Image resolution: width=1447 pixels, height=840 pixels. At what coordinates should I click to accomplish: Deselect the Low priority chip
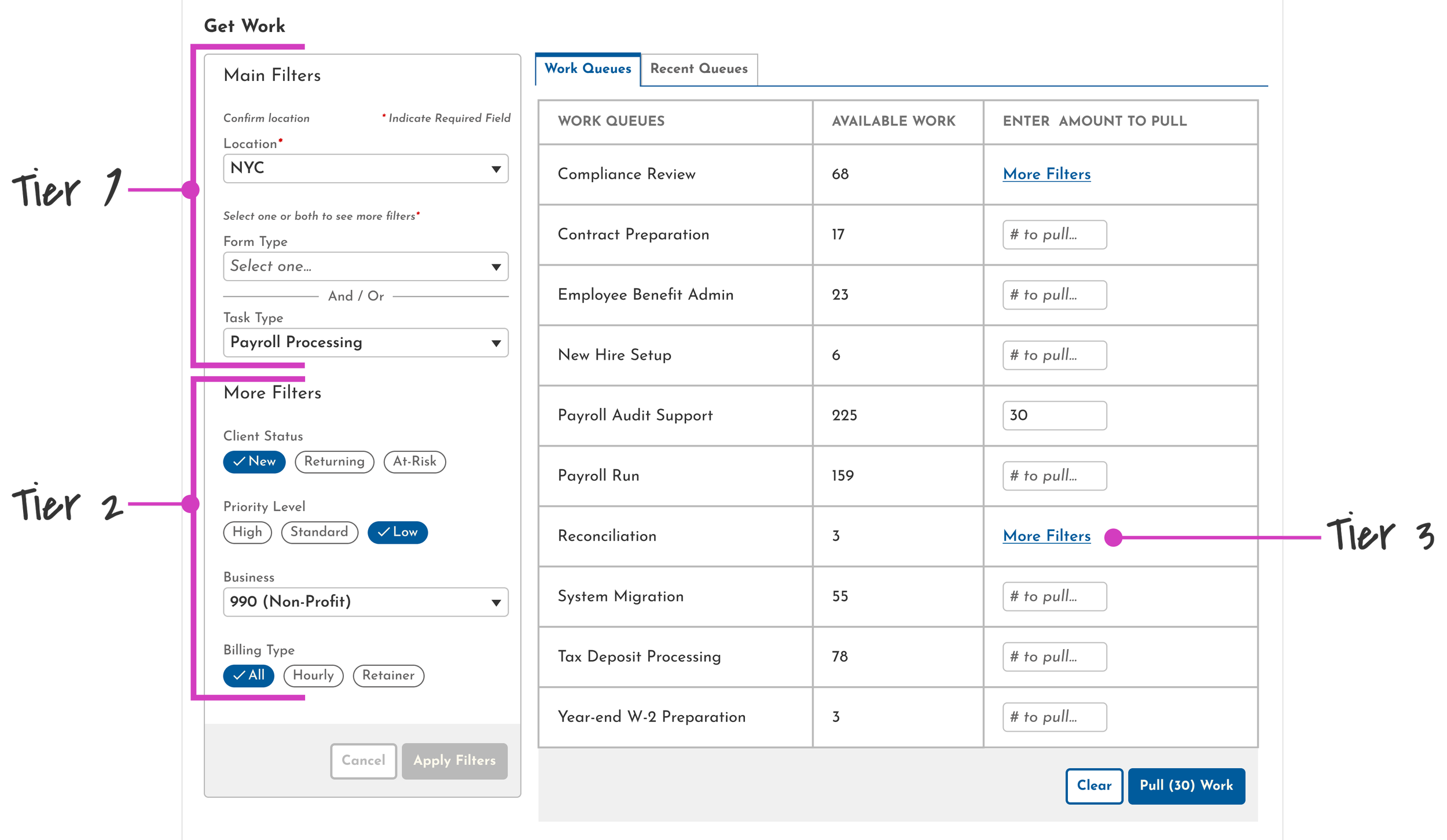click(x=398, y=532)
